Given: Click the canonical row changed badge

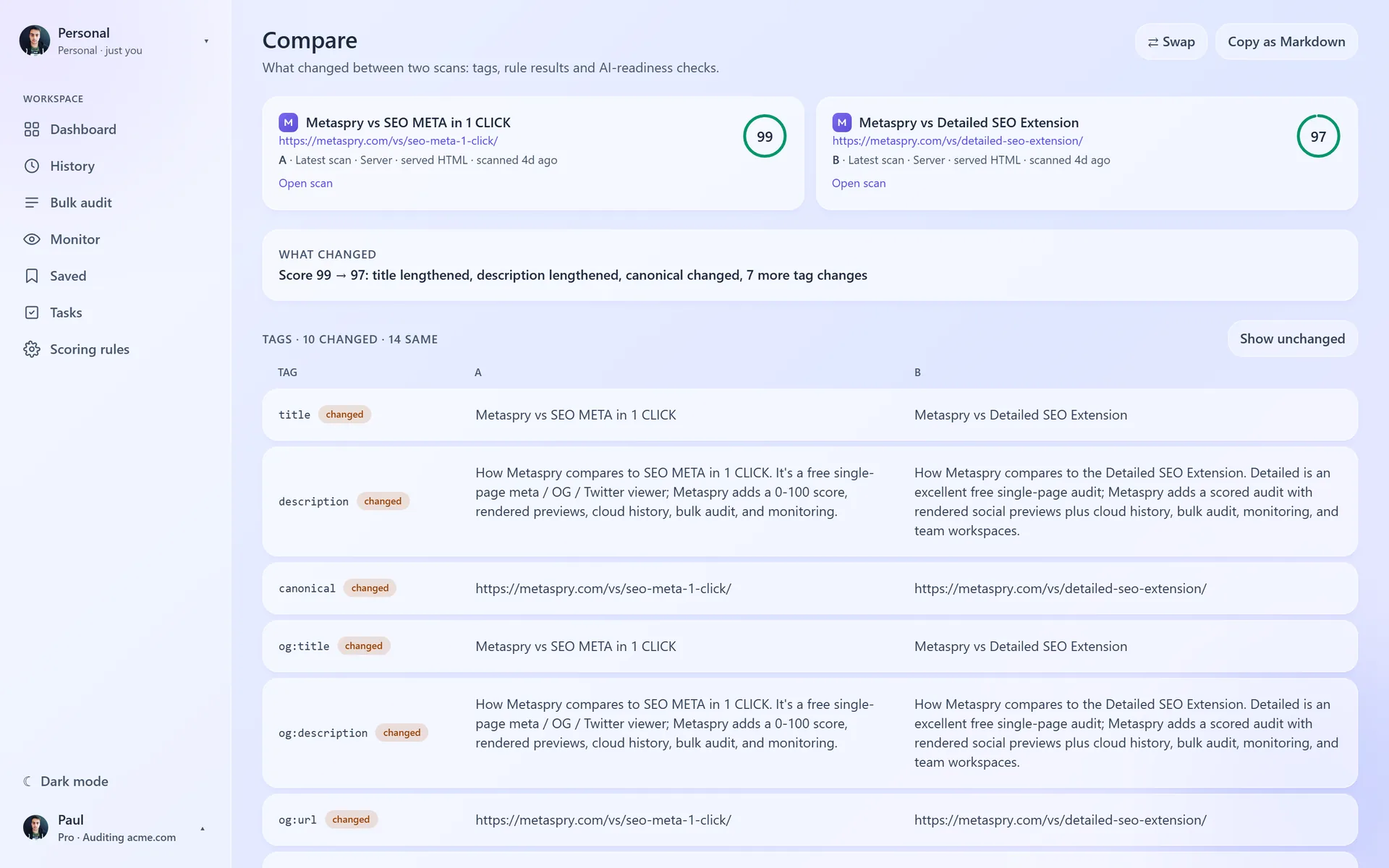Looking at the screenshot, I should click(x=370, y=588).
